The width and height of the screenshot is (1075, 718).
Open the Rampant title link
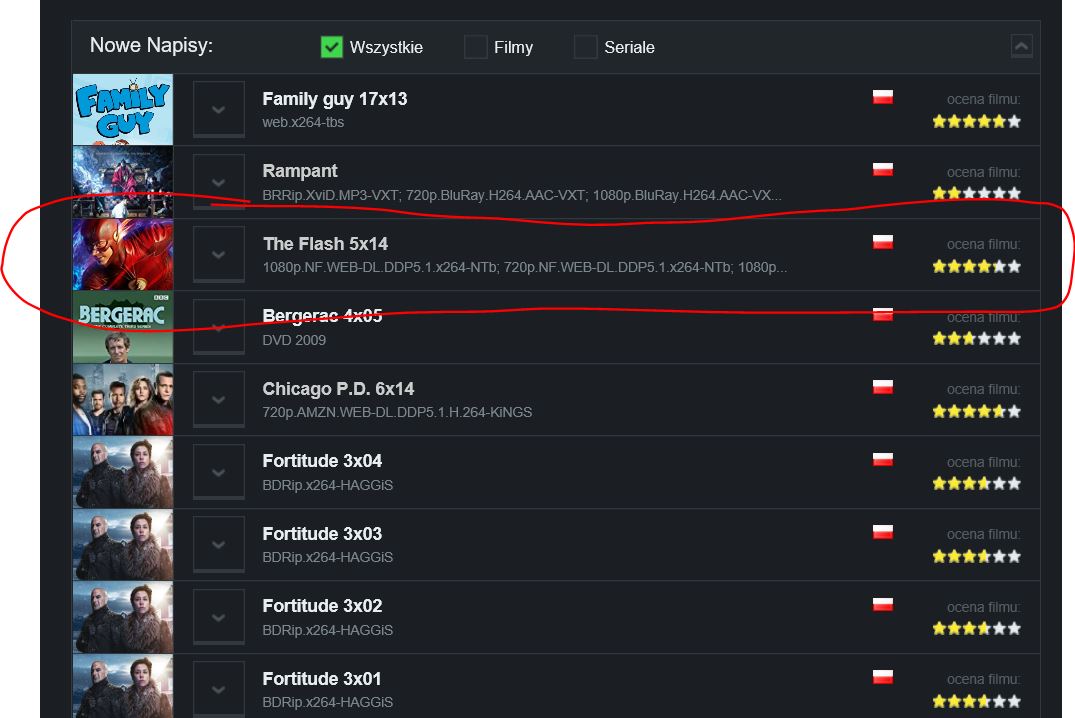(300, 171)
